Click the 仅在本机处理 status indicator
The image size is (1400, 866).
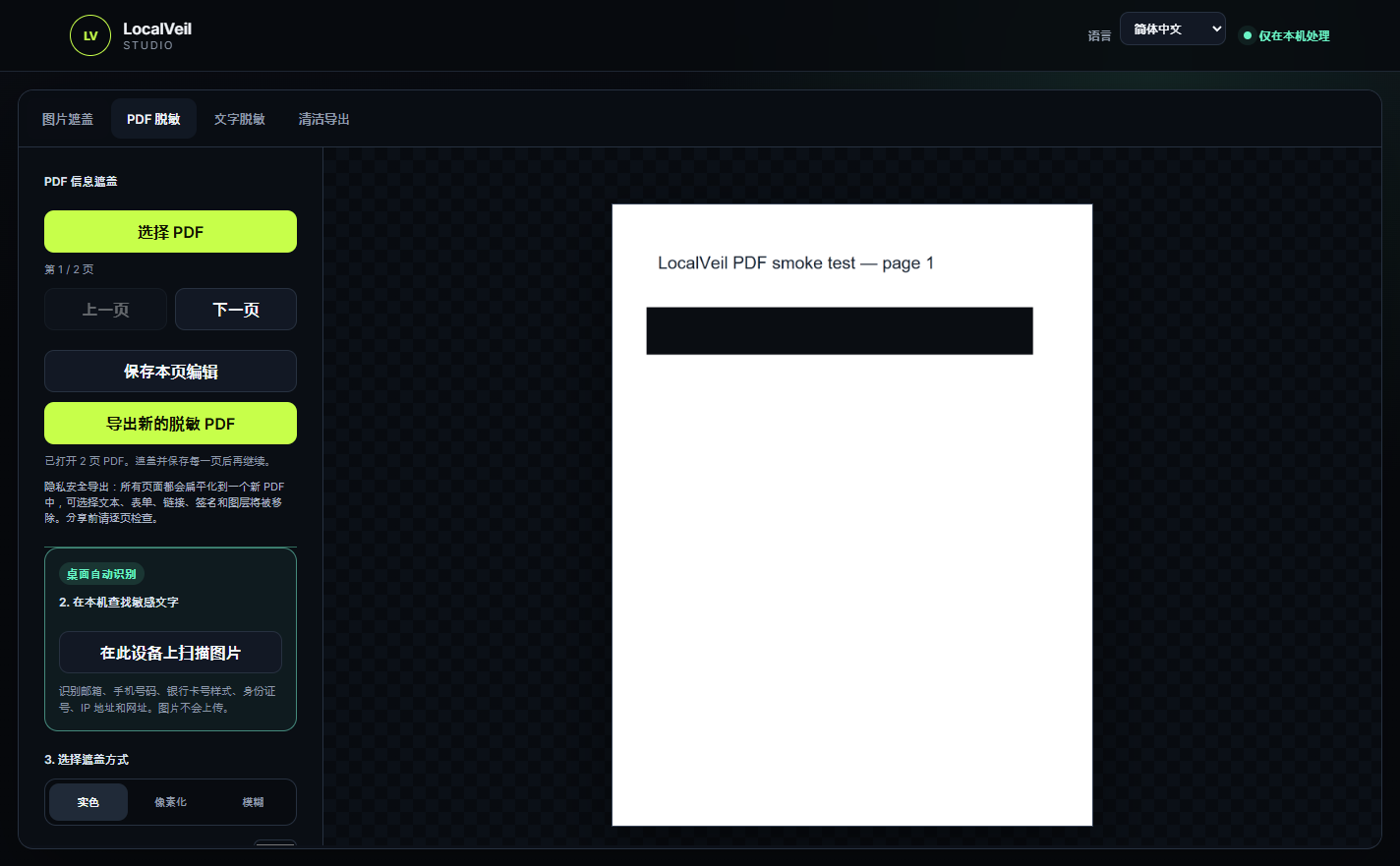point(1286,35)
